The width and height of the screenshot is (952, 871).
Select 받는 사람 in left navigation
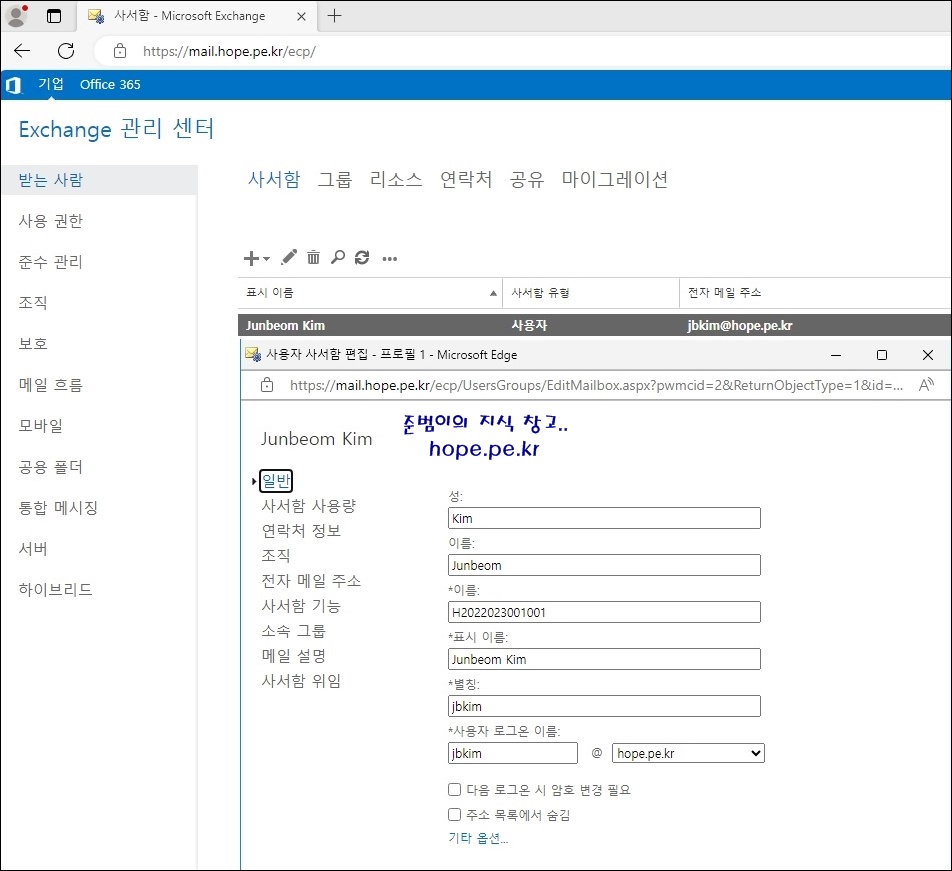(100, 180)
